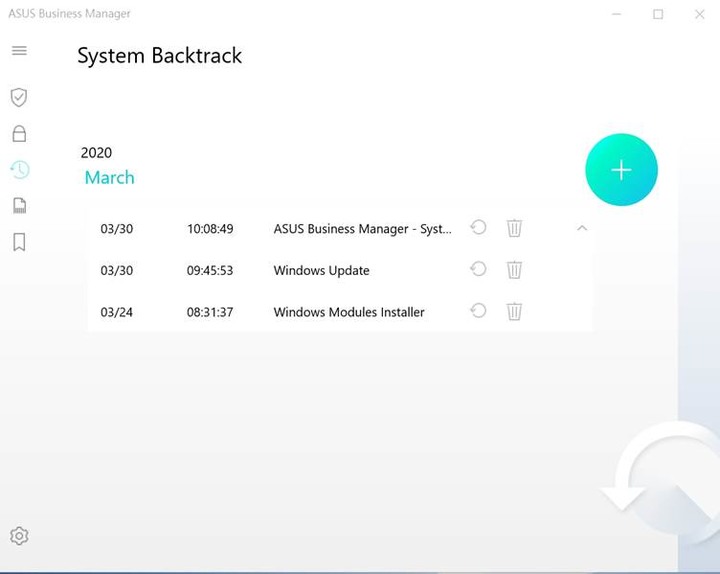
Task: Open settings via the gear icon
Action: (x=19, y=536)
